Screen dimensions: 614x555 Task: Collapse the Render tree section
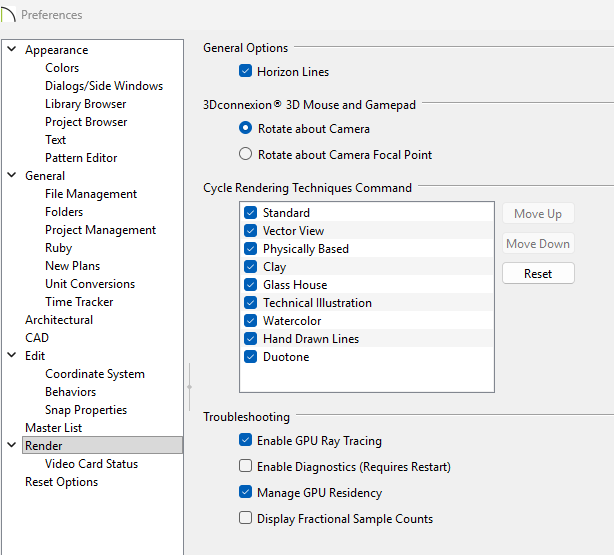point(12,446)
